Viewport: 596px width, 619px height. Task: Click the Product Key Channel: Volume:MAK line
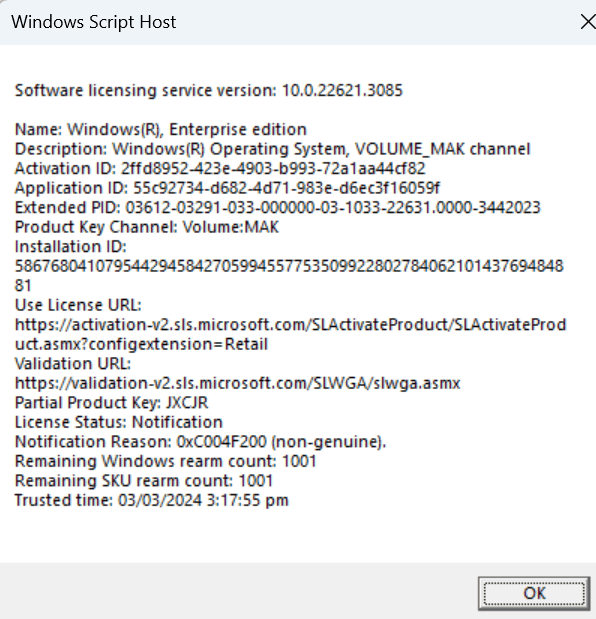point(147,227)
